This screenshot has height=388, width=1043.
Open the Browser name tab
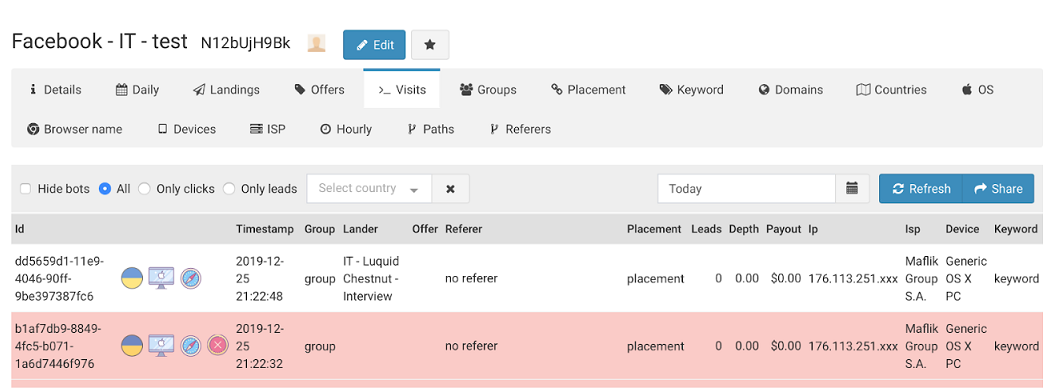[74, 129]
